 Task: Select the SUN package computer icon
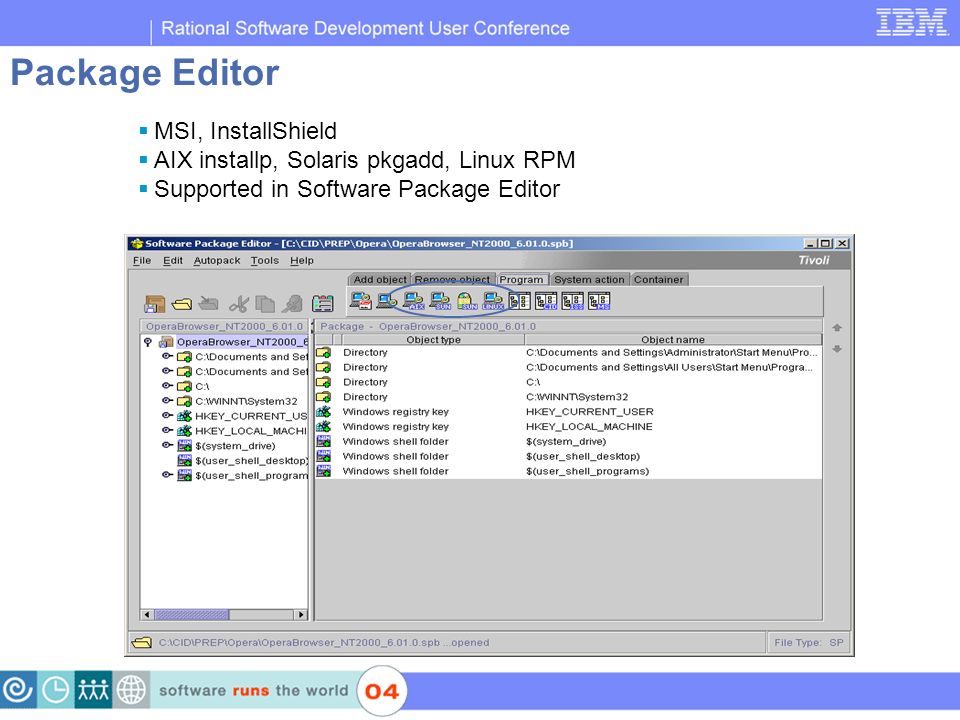(440, 301)
